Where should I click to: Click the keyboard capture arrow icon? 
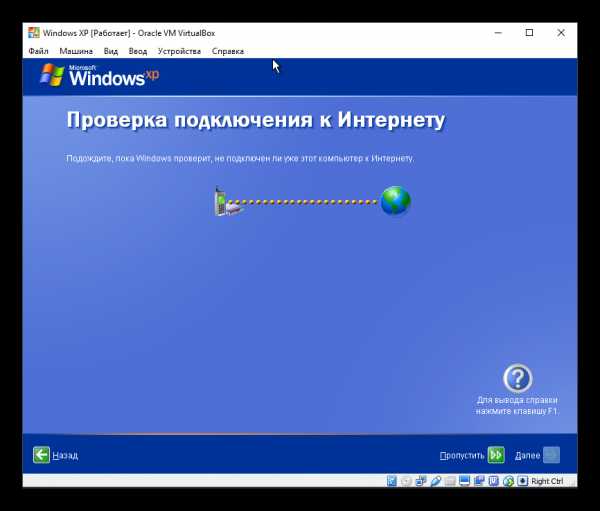coord(523,481)
